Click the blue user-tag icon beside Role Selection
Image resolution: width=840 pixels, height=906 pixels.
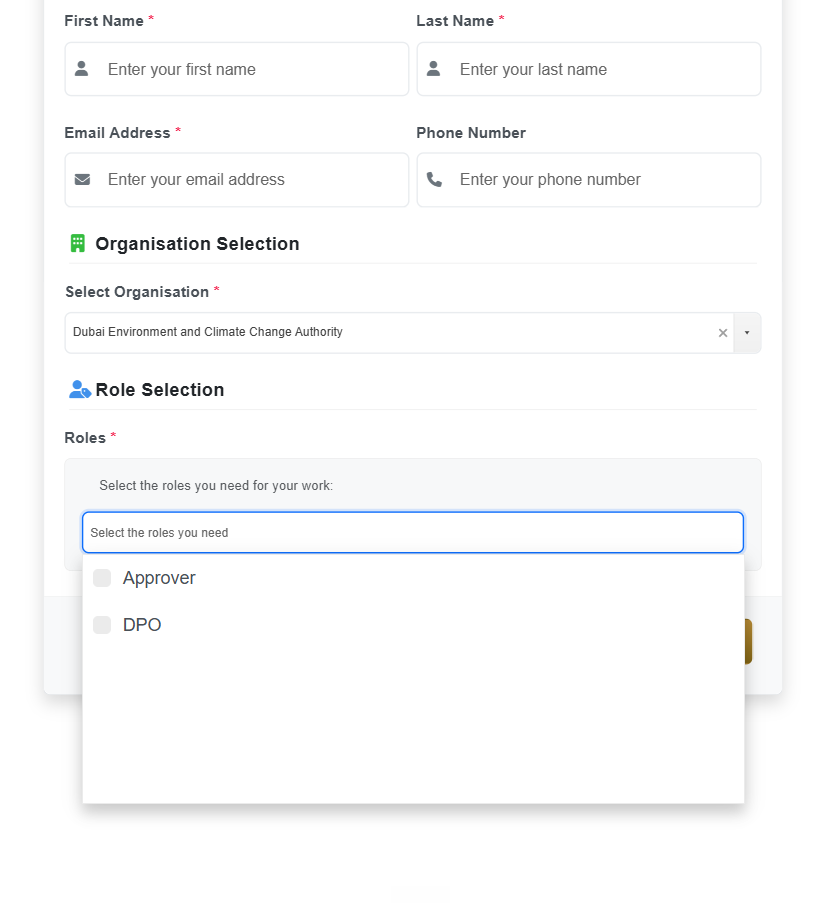[x=80, y=389]
